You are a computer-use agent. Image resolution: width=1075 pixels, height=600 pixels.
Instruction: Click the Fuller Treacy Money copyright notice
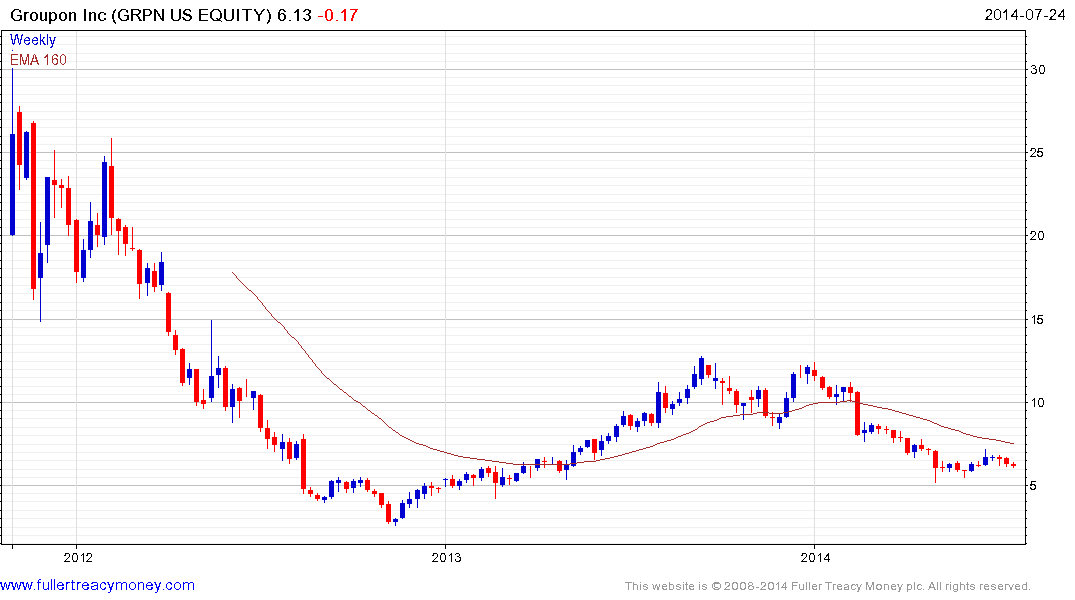[x=828, y=586]
